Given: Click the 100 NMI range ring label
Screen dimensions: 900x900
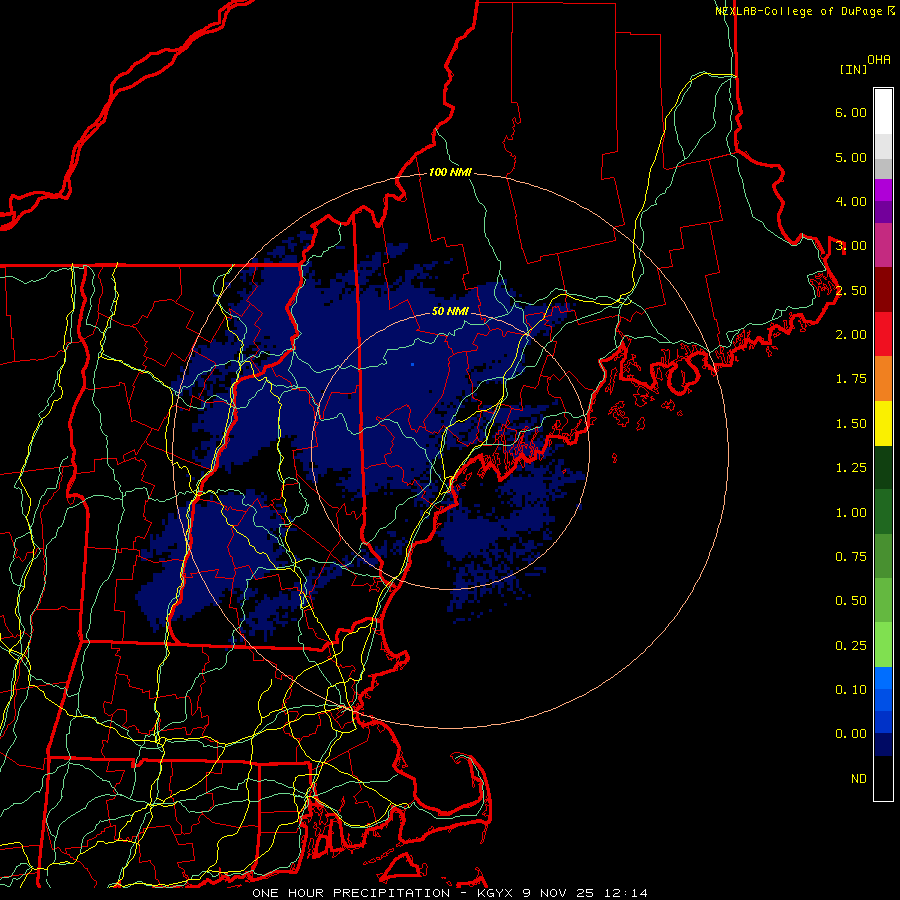Looking at the screenshot, I should (450, 172).
